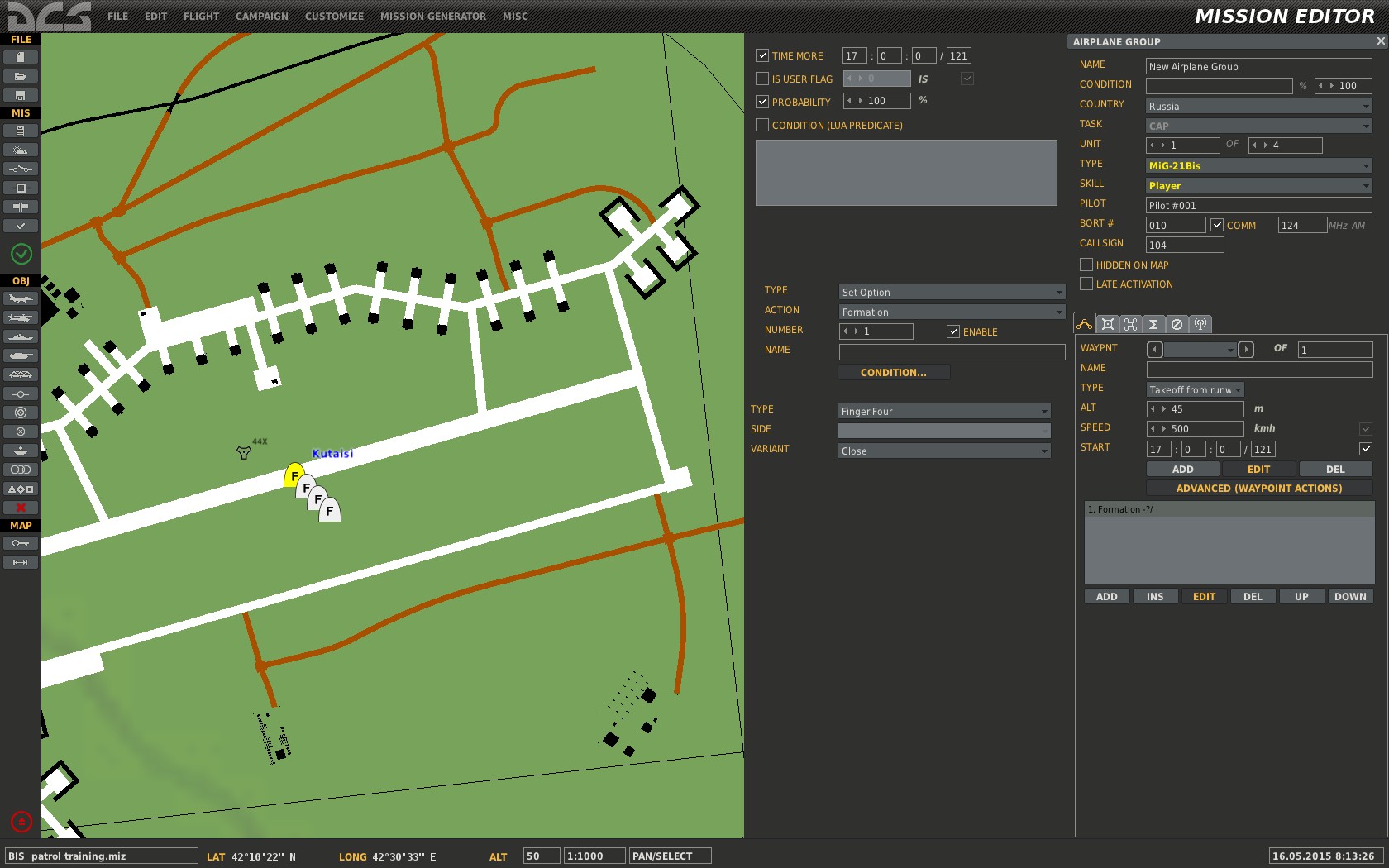Go to next waypoint arrow
Image resolution: width=1389 pixels, height=868 pixels.
[x=1246, y=350]
